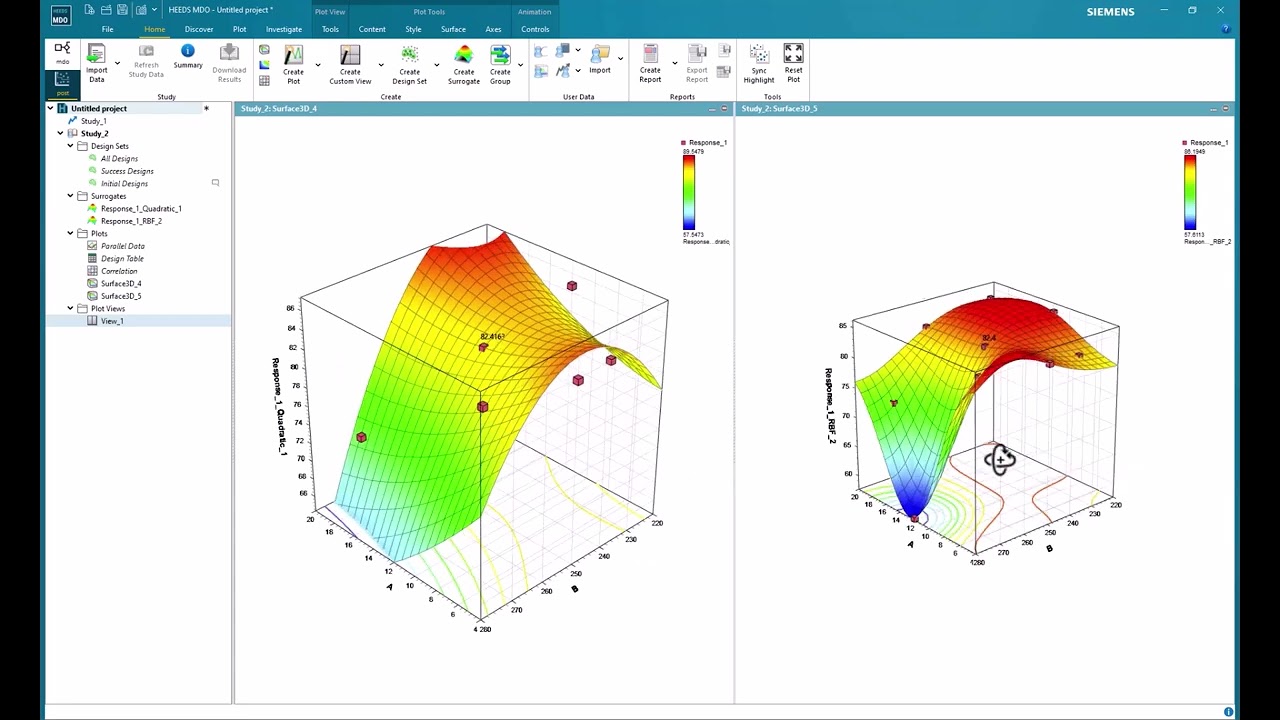
Task: Switch to the Investigate tab
Action: pyautogui.click(x=284, y=29)
